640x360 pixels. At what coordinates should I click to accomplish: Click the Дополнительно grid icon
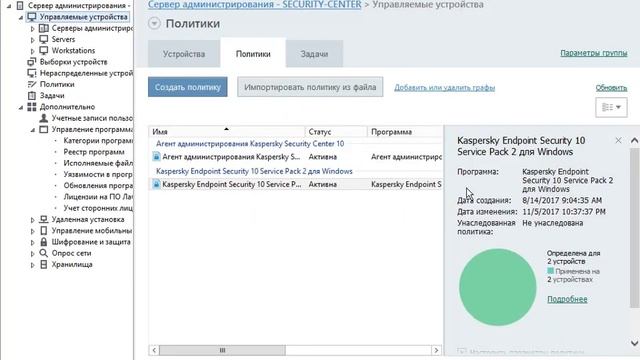pos(32,107)
